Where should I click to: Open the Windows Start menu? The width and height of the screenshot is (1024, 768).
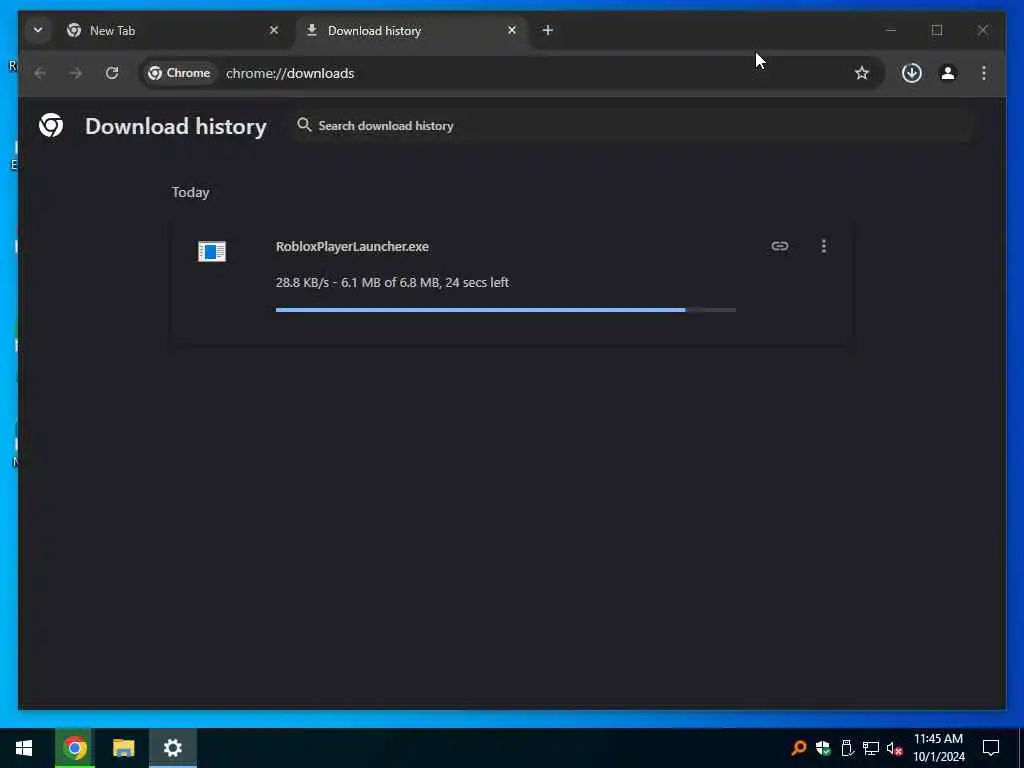[x=24, y=748]
